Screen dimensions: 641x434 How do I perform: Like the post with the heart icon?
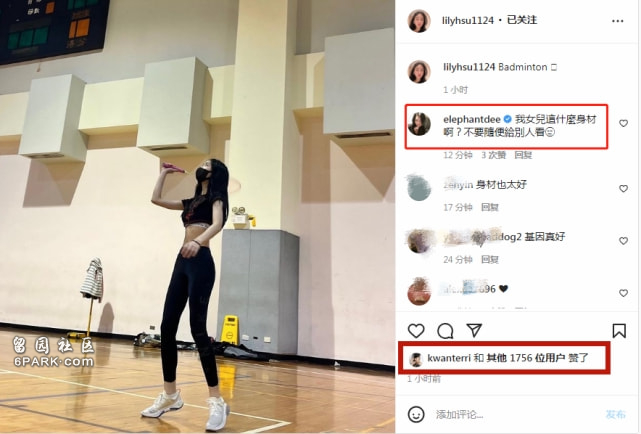click(x=416, y=331)
